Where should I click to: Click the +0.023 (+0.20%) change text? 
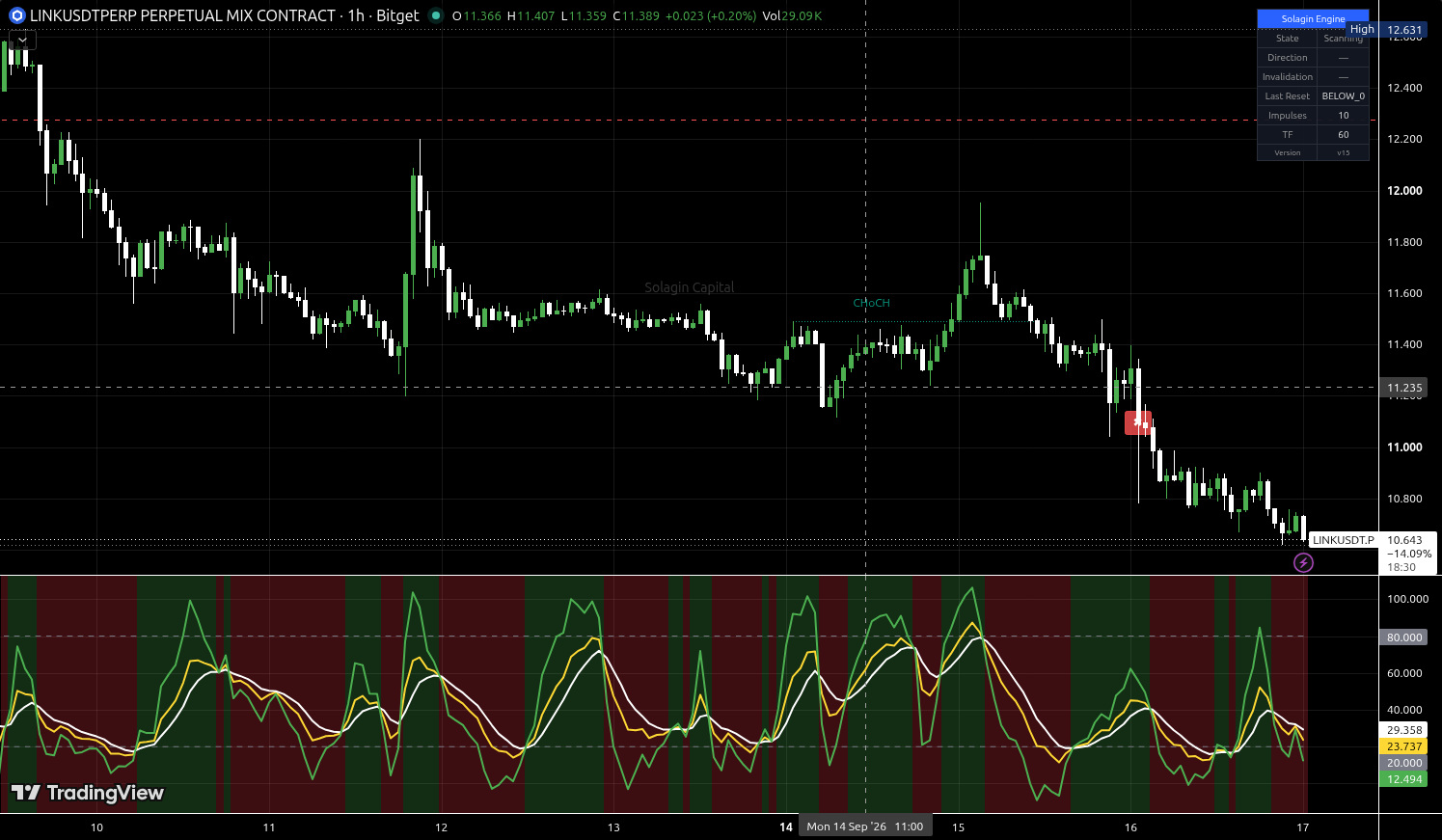[711, 15]
